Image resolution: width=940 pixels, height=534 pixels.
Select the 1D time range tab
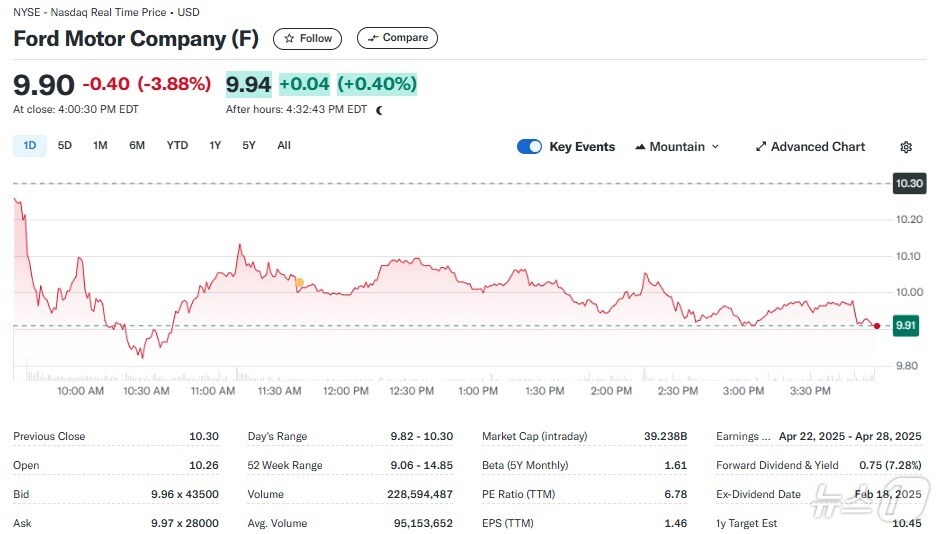(x=30, y=146)
